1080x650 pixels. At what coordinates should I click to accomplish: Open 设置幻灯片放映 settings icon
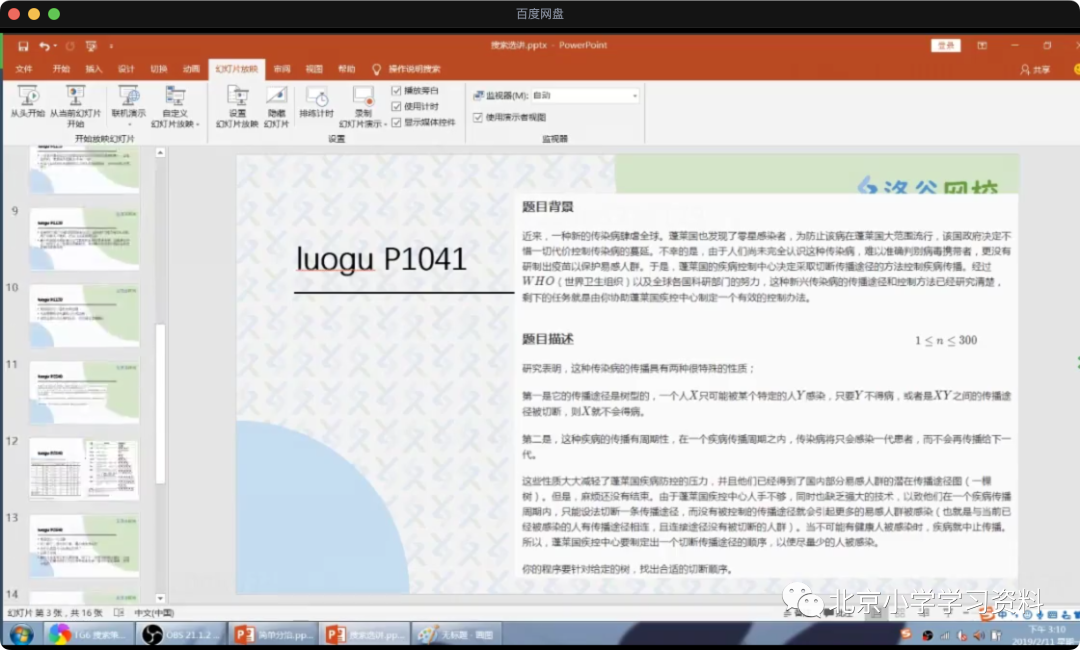coord(238,96)
